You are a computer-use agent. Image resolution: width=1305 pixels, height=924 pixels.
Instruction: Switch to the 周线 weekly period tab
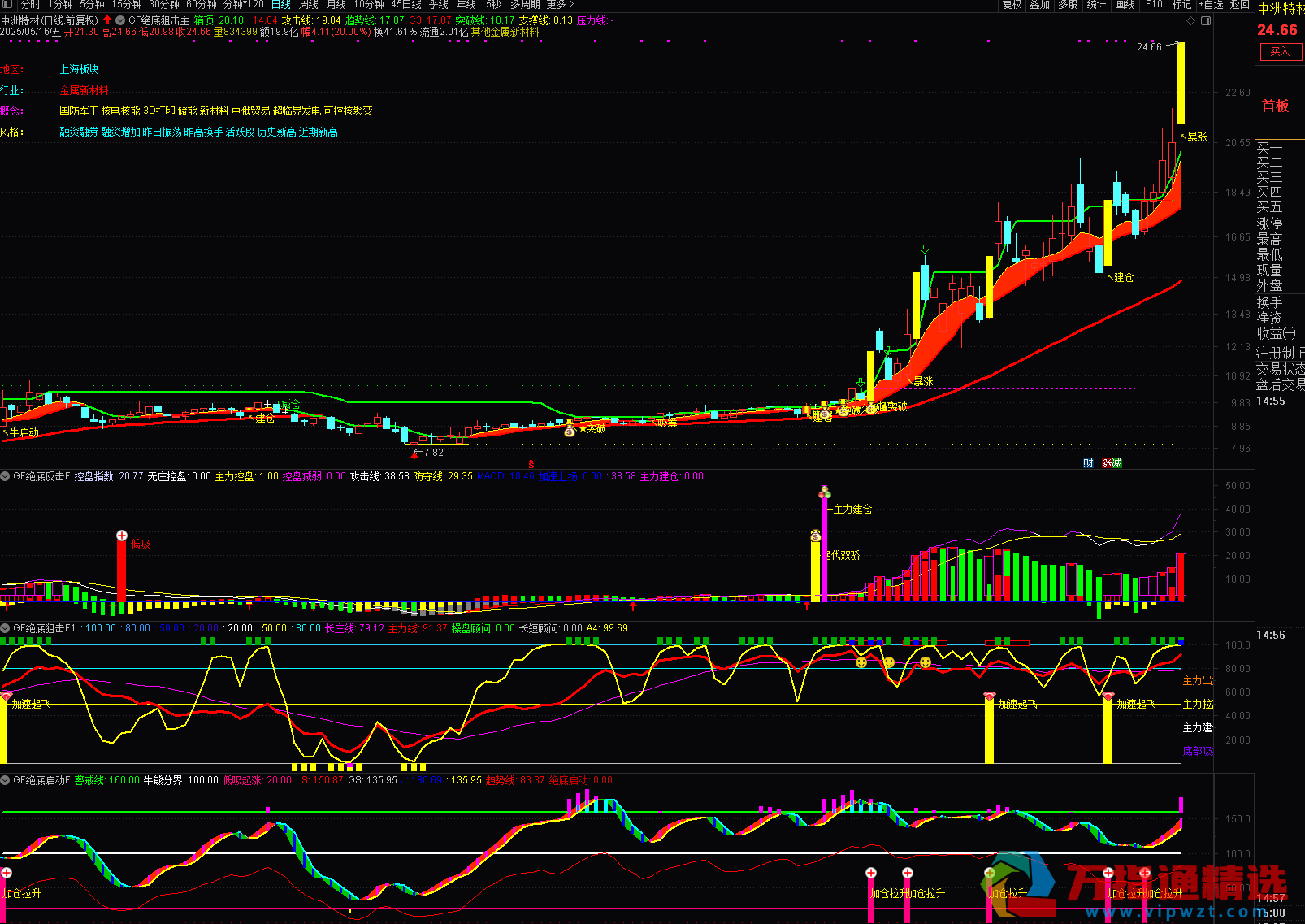(309, 5)
